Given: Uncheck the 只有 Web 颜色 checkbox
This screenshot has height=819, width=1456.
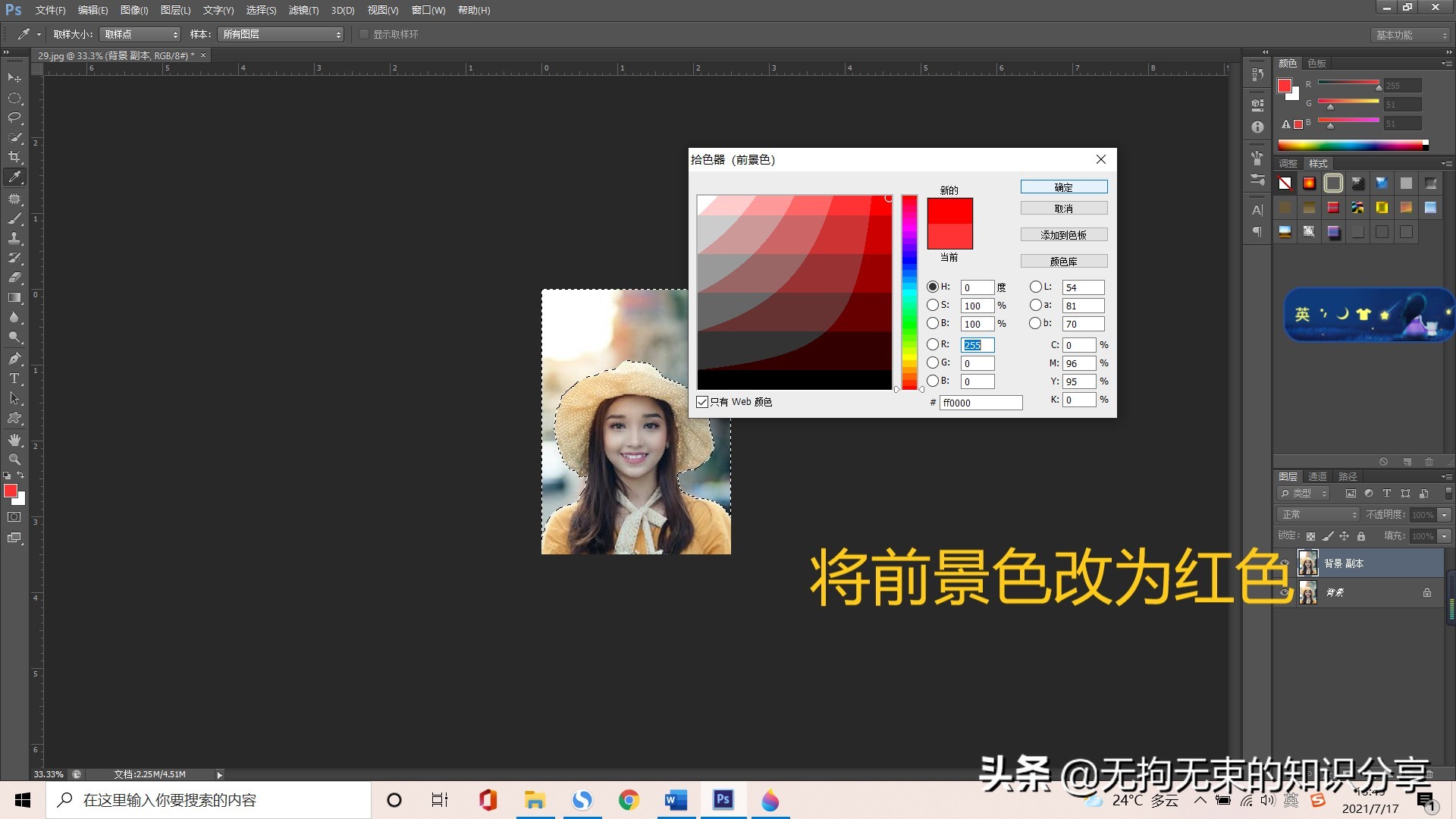Looking at the screenshot, I should pos(702,402).
